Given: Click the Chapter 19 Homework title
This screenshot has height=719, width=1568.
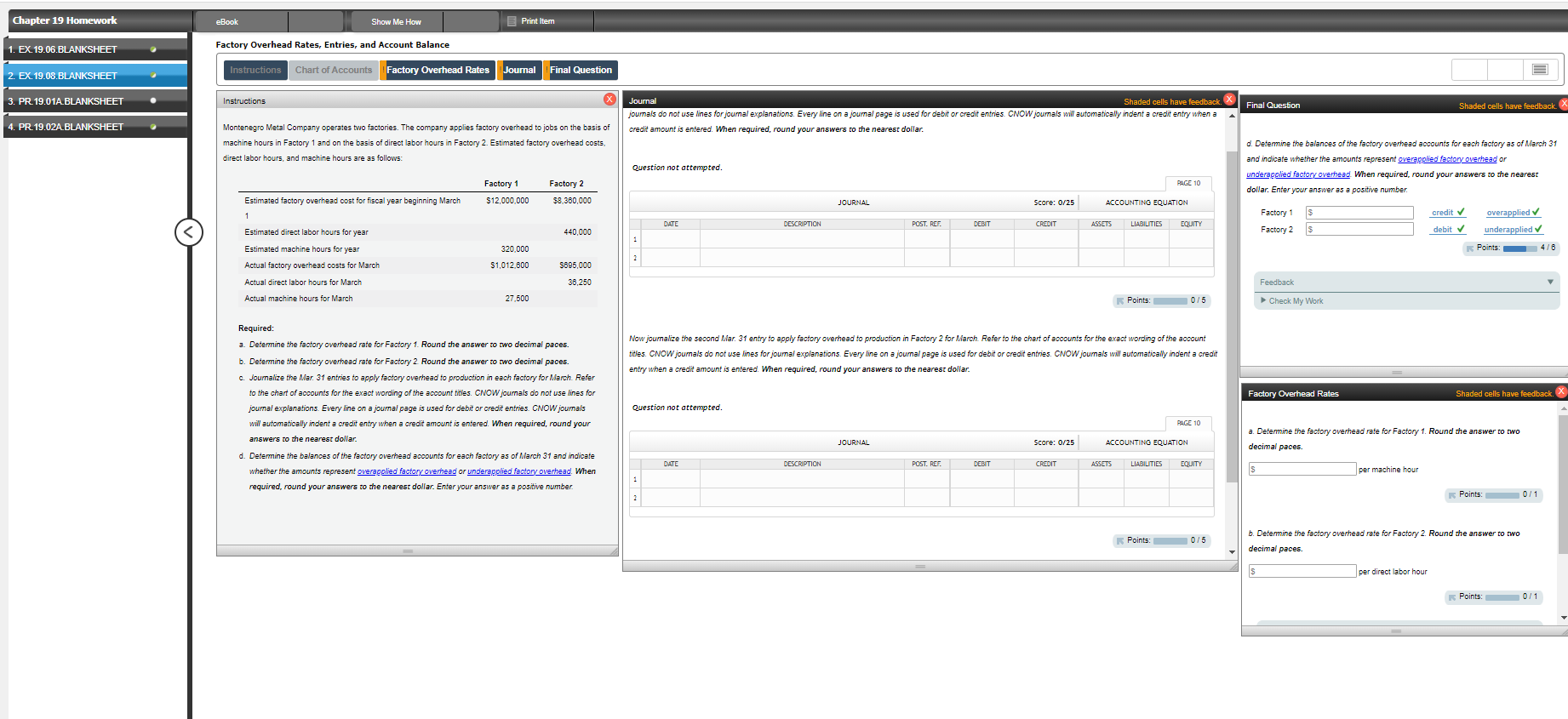Looking at the screenshot, I should coord(65,20).
